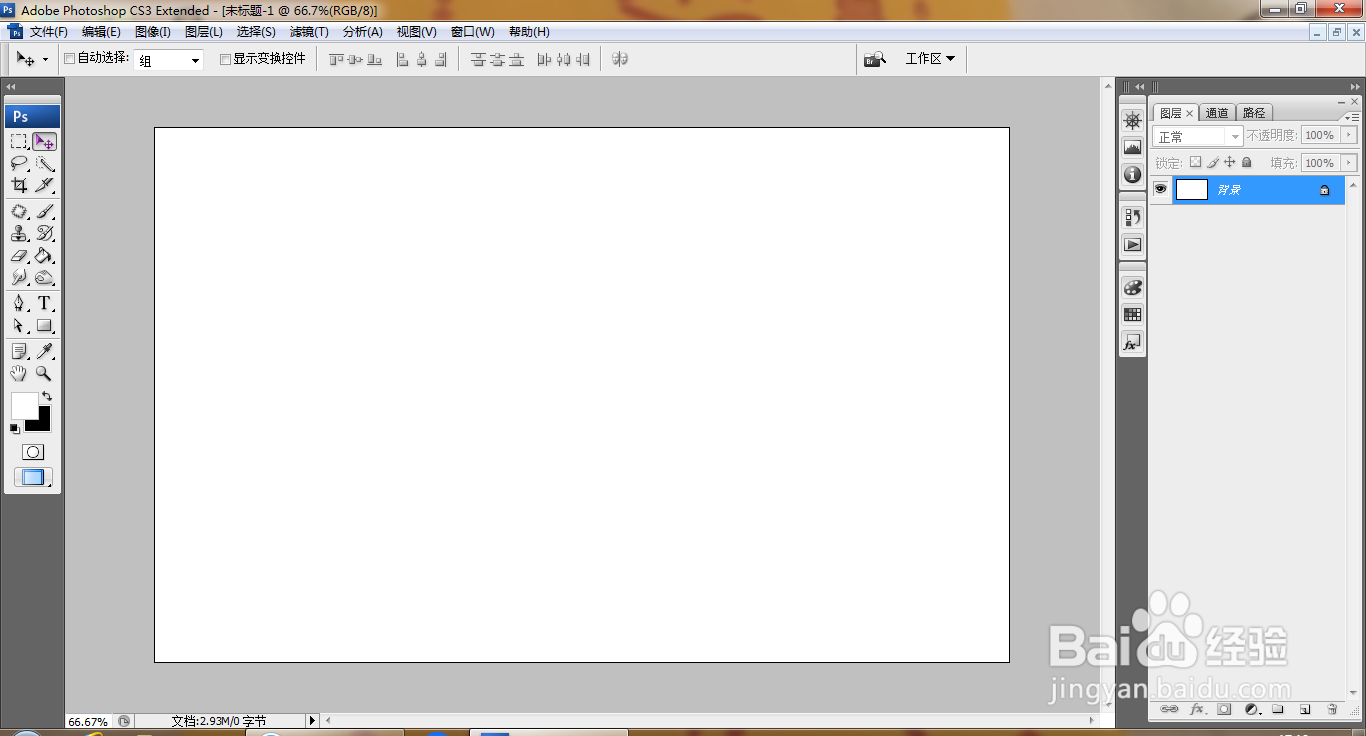
Task: Swap foreground and background colors
Action: pos(46,397)
